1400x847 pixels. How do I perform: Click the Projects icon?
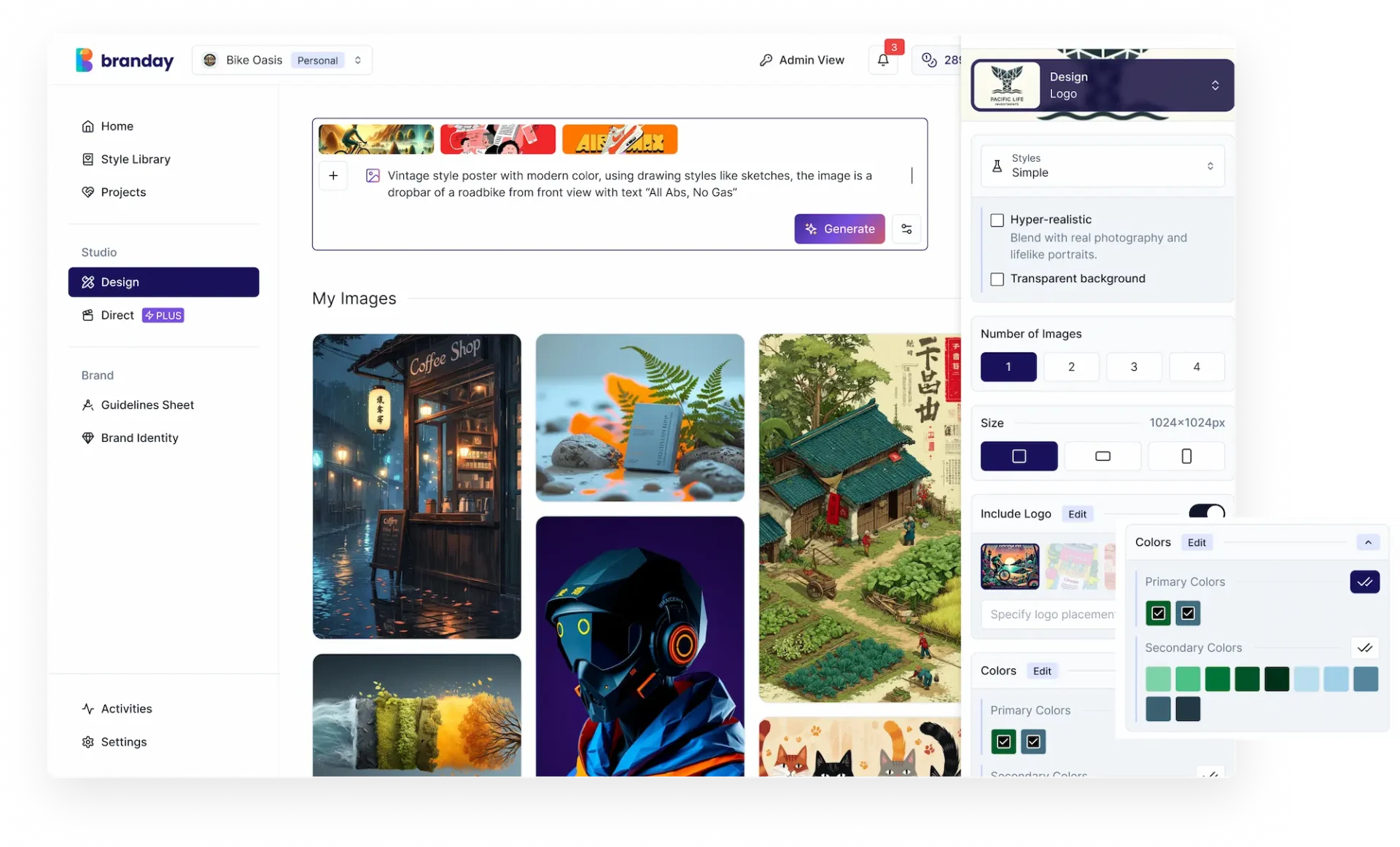coord(87,192)
